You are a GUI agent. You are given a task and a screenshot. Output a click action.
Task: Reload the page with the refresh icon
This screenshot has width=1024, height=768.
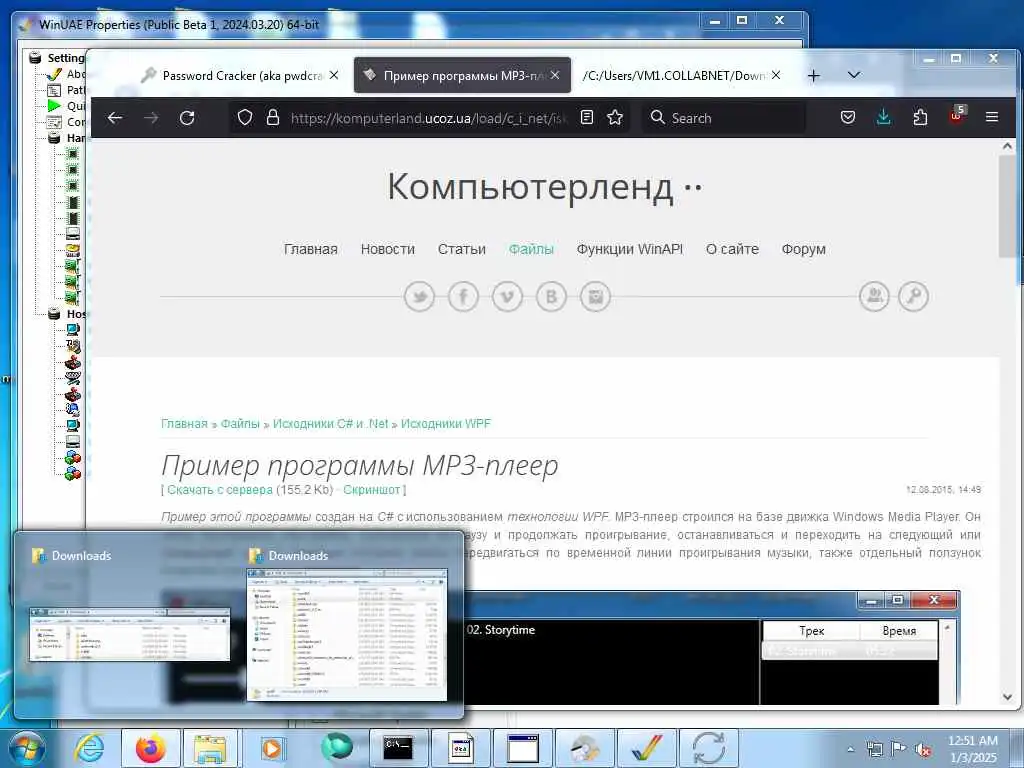click(x=187, y=118)
